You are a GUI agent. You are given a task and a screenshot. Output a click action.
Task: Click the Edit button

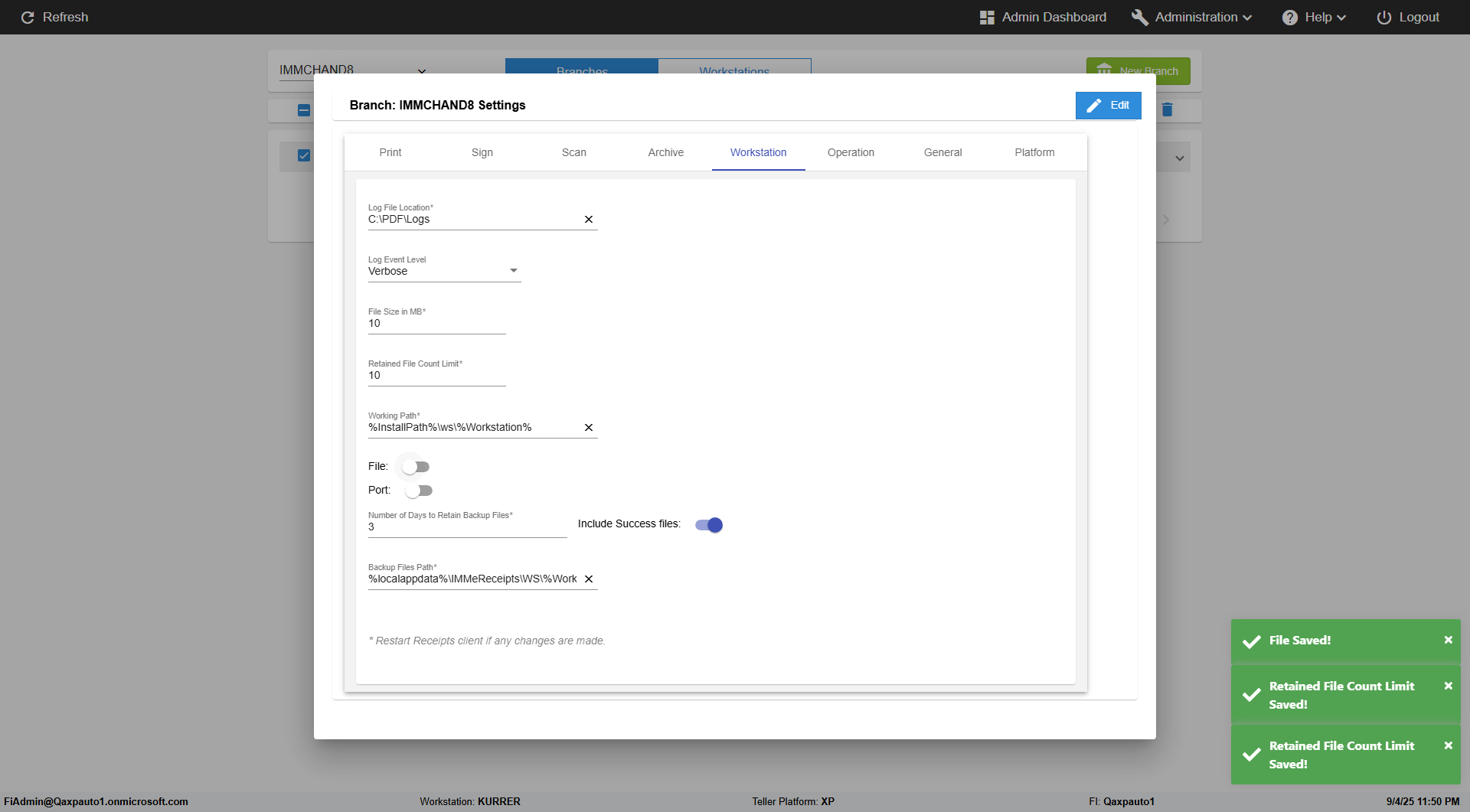click(x=1109, y=106)
